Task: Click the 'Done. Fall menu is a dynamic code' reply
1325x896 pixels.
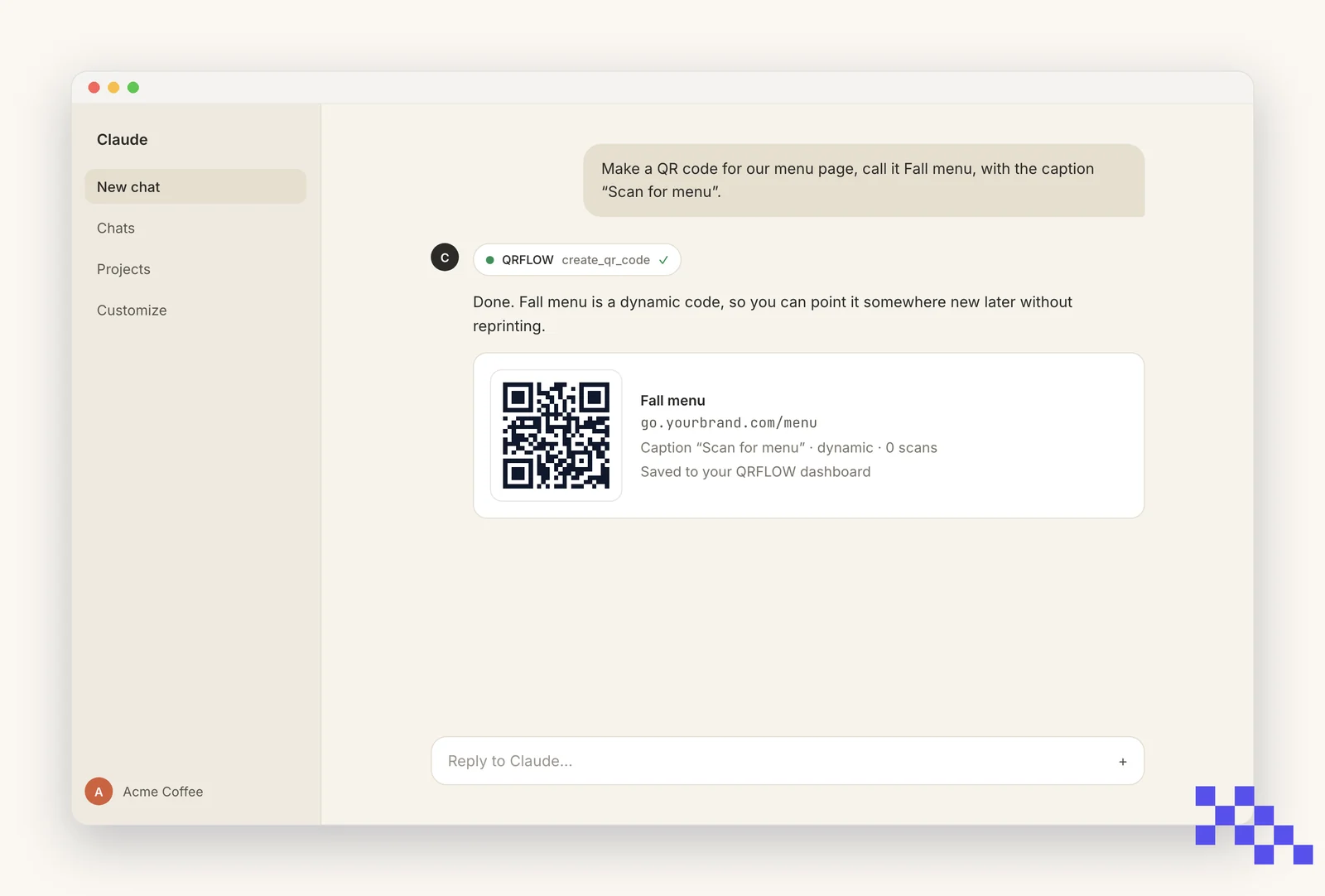Action: (773, 314)
